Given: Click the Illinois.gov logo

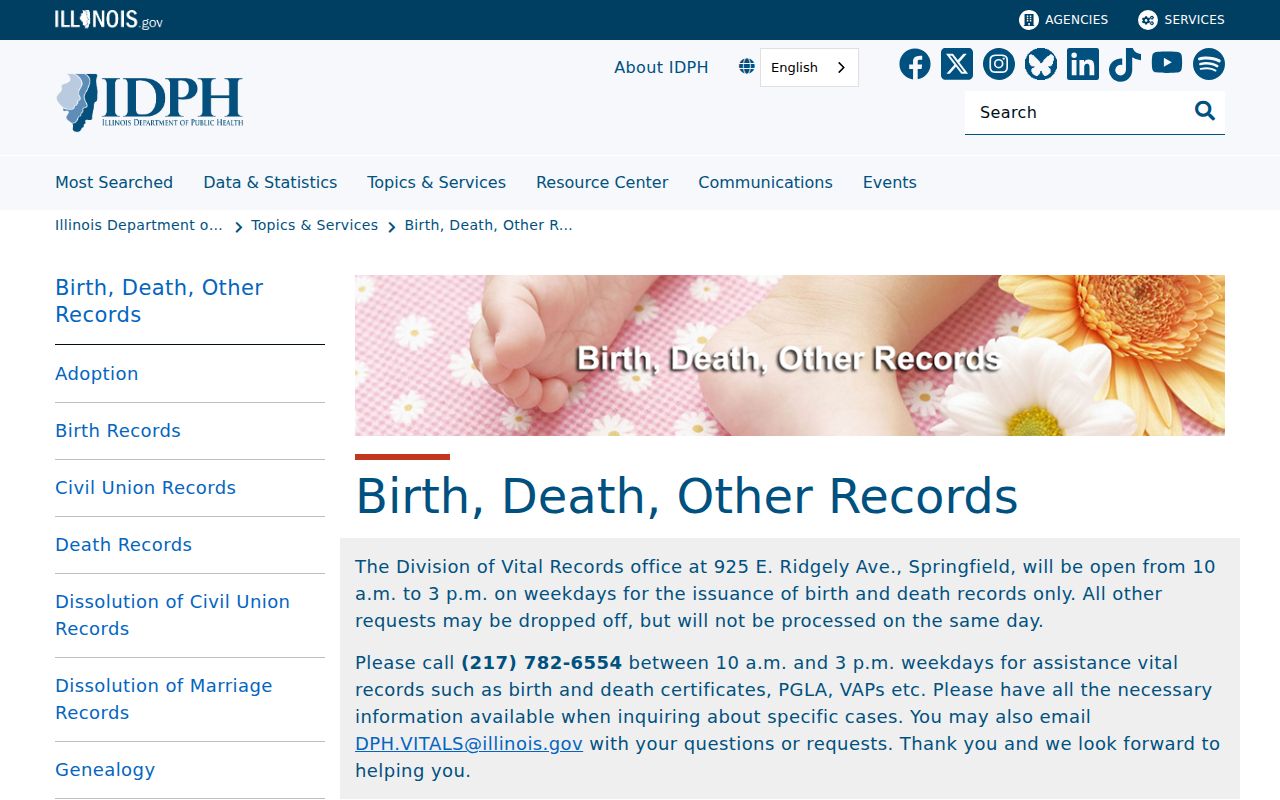Looking at the screenshot, I should coord(109,20).
